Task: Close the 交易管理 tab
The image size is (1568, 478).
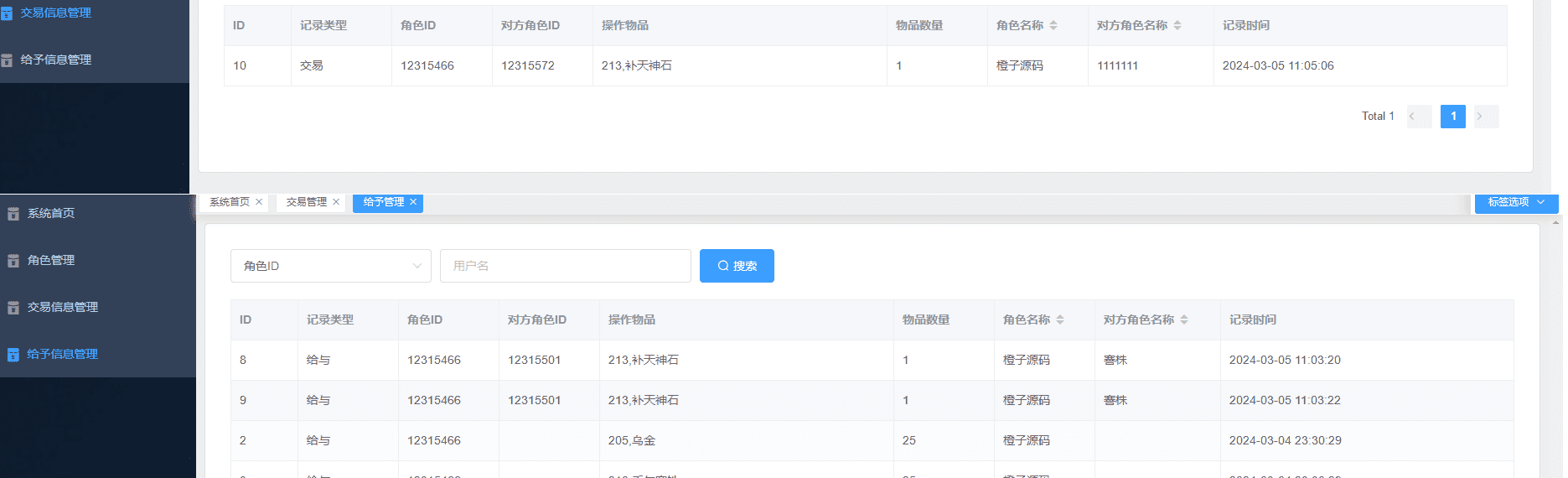Action: pos(336,202)
